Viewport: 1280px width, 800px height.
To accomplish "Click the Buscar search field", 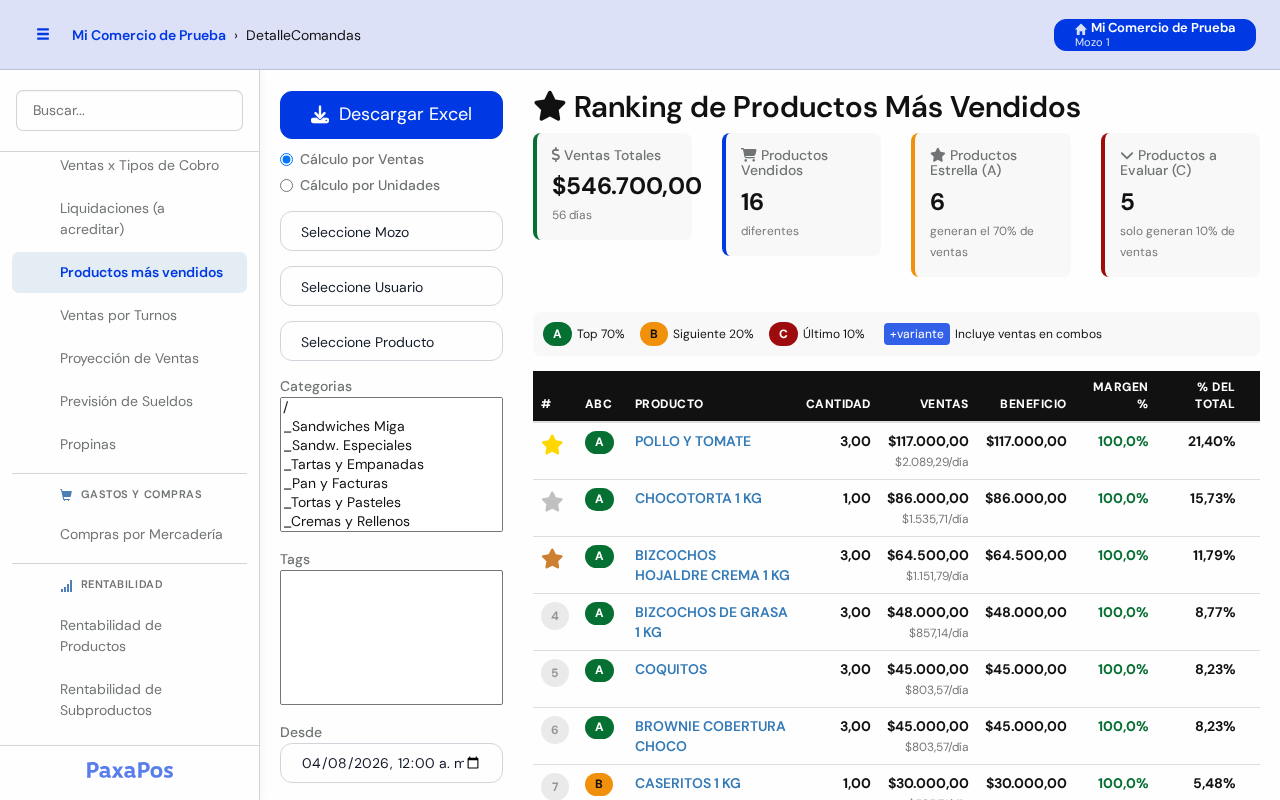I will [x=130, y=110].
